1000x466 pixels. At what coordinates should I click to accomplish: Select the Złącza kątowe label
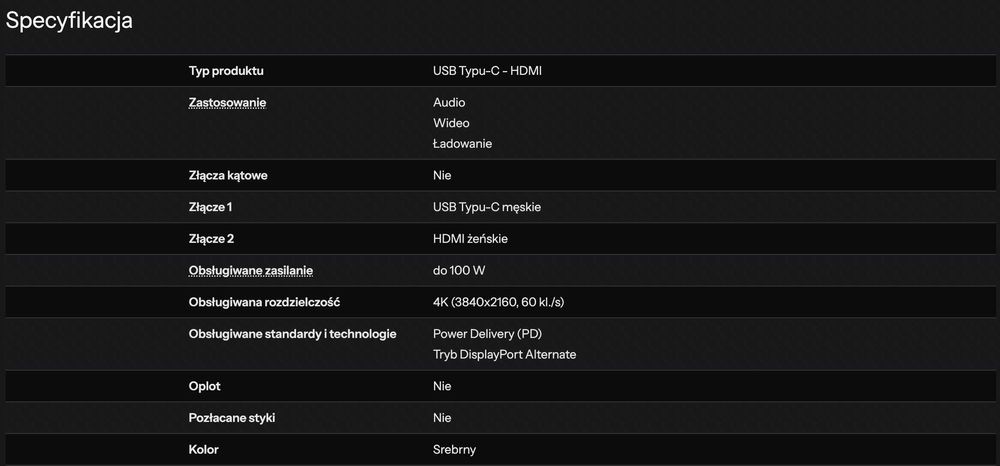pos(228,176)
